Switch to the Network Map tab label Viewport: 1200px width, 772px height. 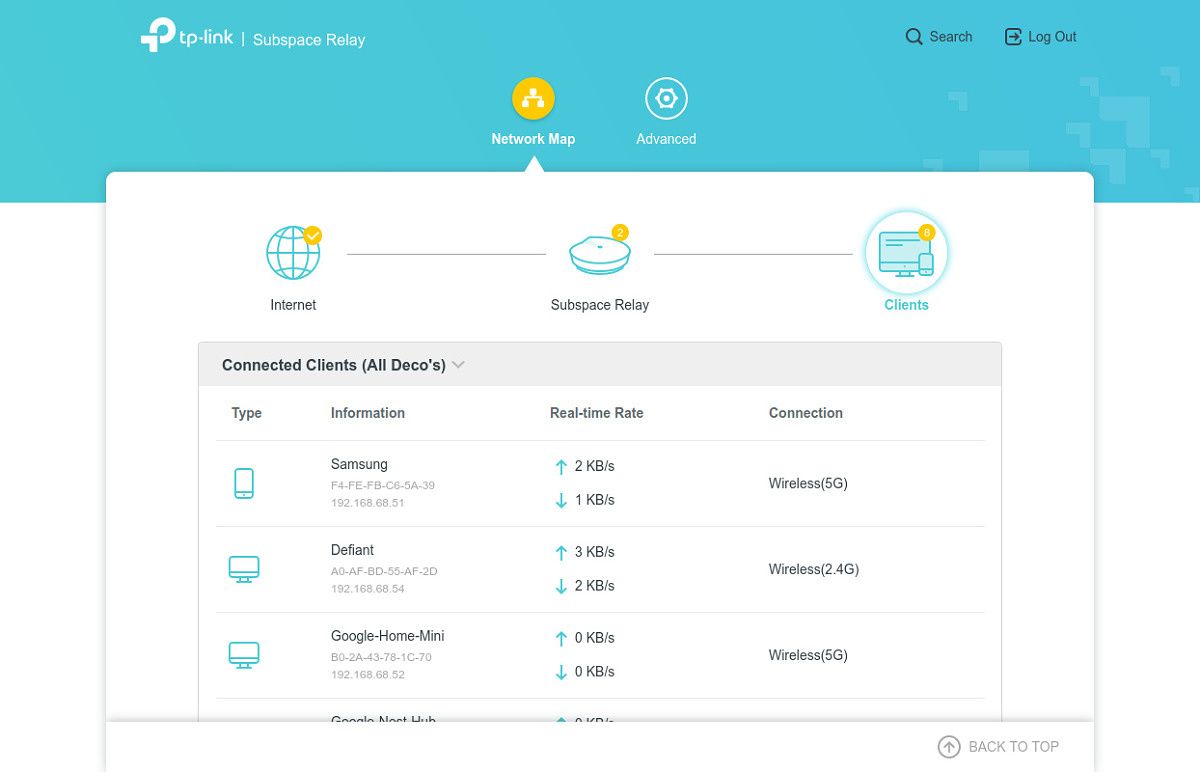(533, 139)
